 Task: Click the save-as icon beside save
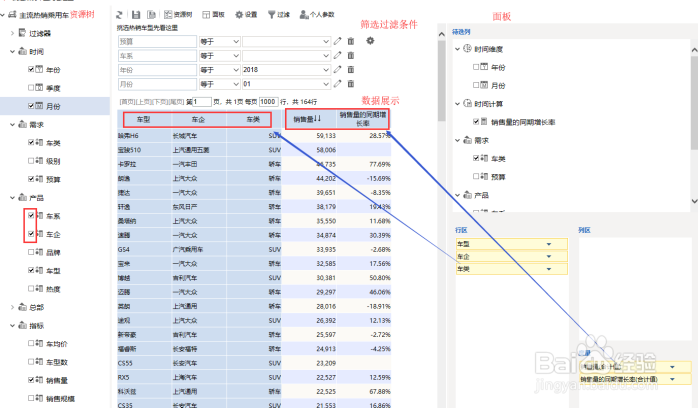pos(151,15)
